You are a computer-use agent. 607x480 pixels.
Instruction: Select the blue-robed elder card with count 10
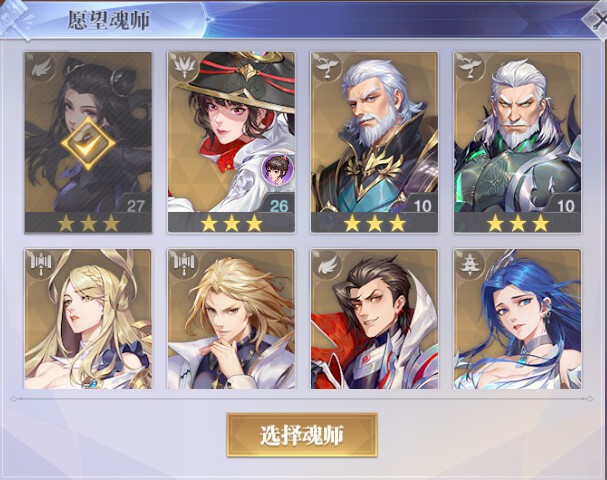[374, 142]
